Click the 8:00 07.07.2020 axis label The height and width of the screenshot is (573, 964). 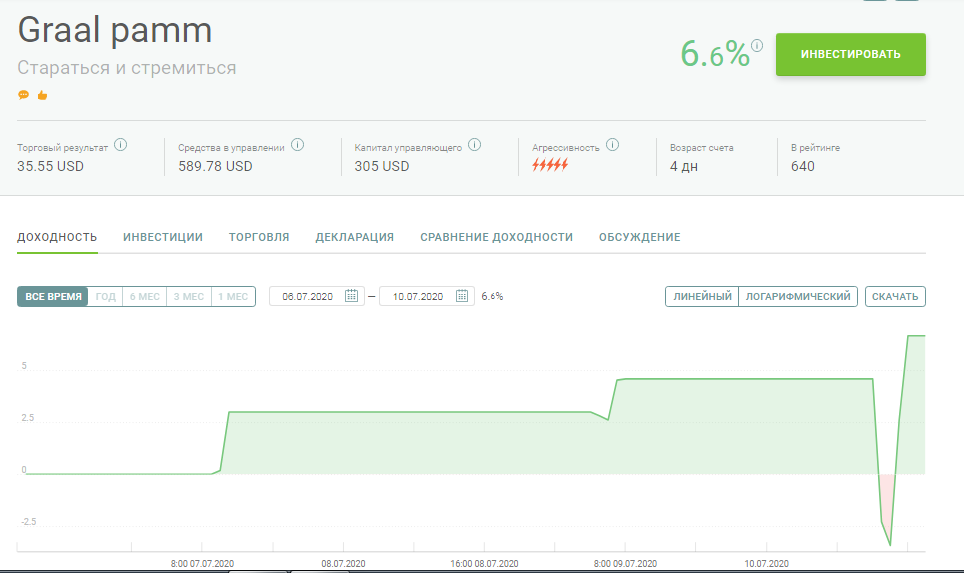202,563
